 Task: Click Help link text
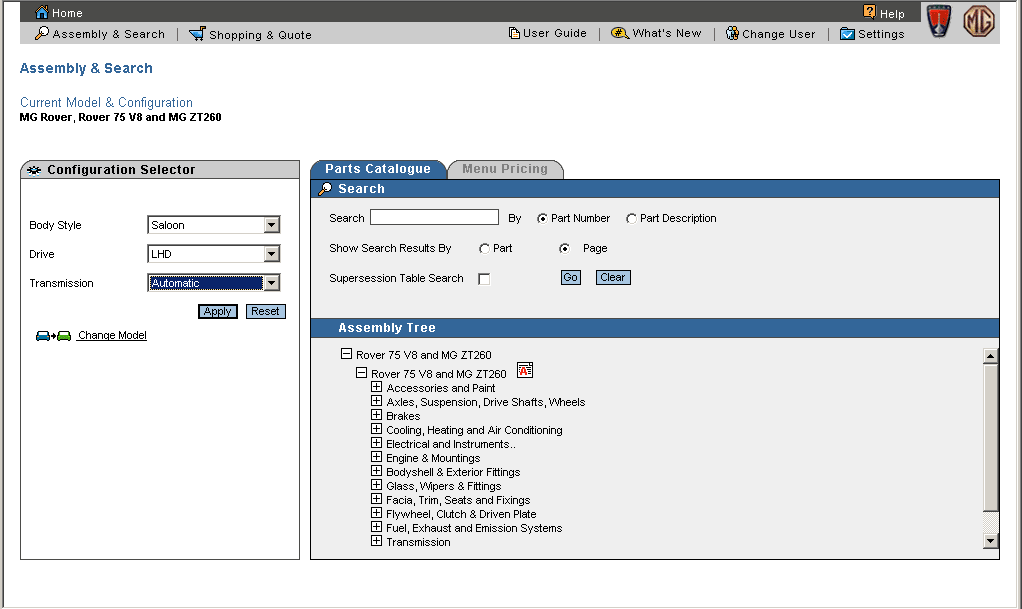point(892,14)
